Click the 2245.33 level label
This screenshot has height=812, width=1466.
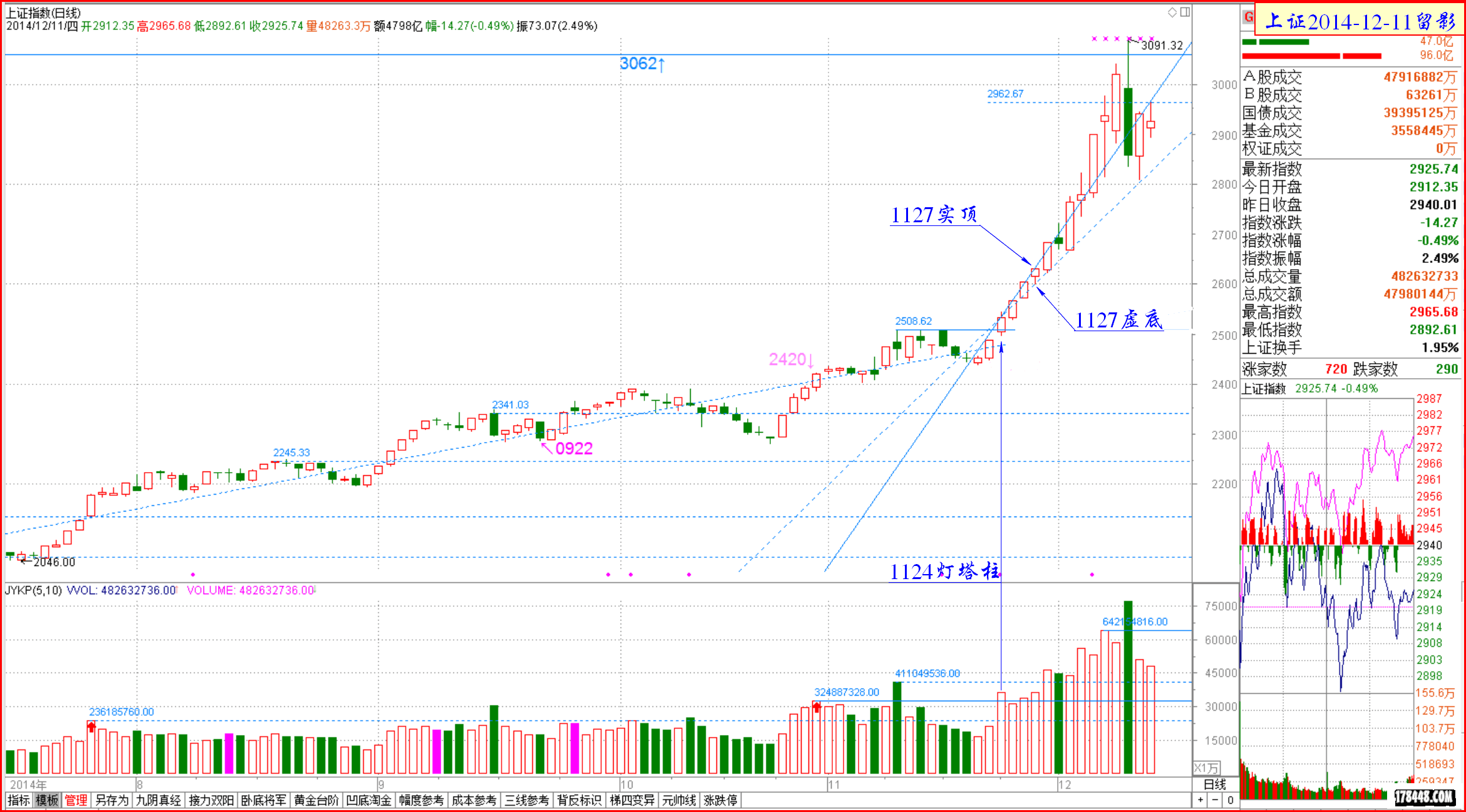[291, 453]
